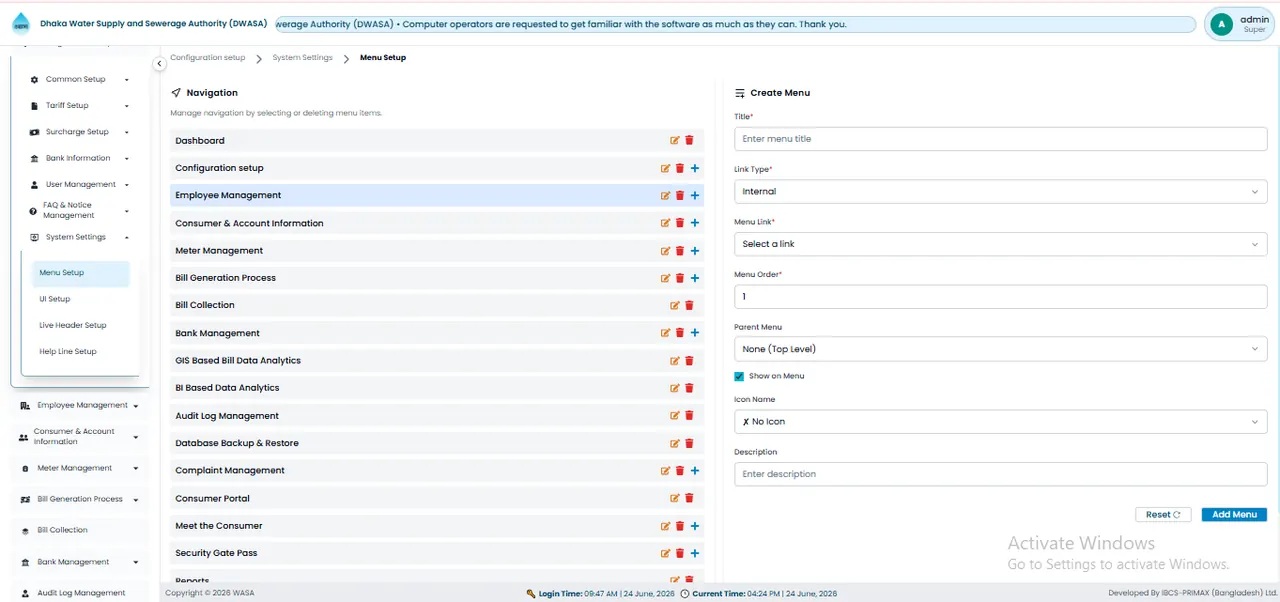This screenshot has height=602, width=1280.
Task: Open the Icon Name dropdown
Action: [1001, 422]
